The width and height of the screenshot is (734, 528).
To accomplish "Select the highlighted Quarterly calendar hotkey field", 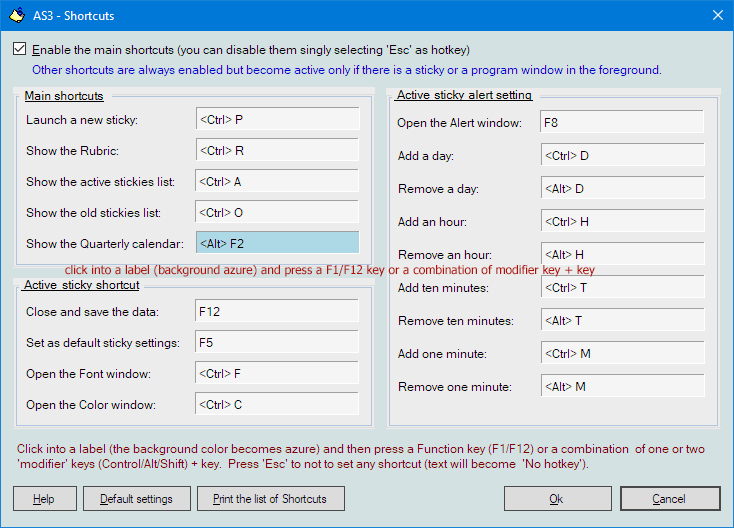I will tap(277, 243).
